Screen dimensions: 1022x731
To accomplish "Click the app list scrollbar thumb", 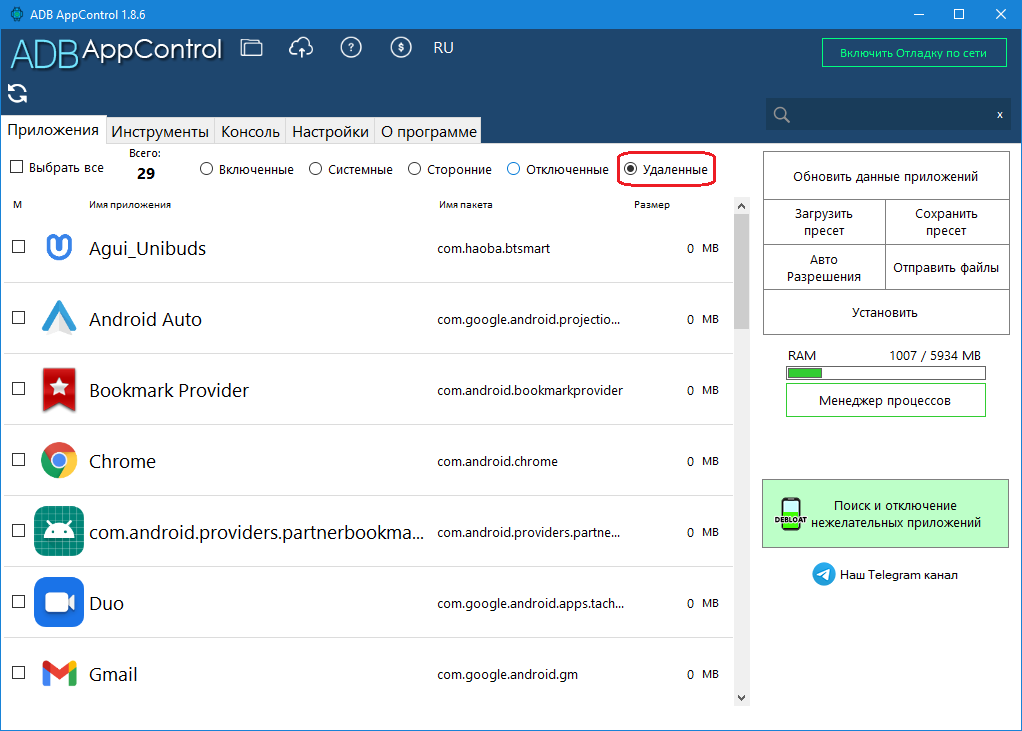I will click(x=741, y=272).
